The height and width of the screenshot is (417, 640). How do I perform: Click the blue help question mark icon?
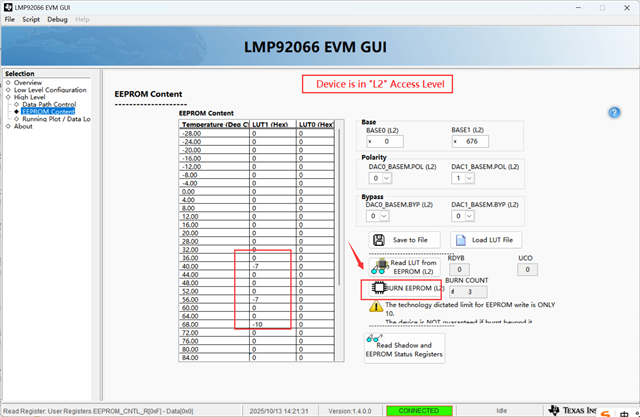coord(614,113)
